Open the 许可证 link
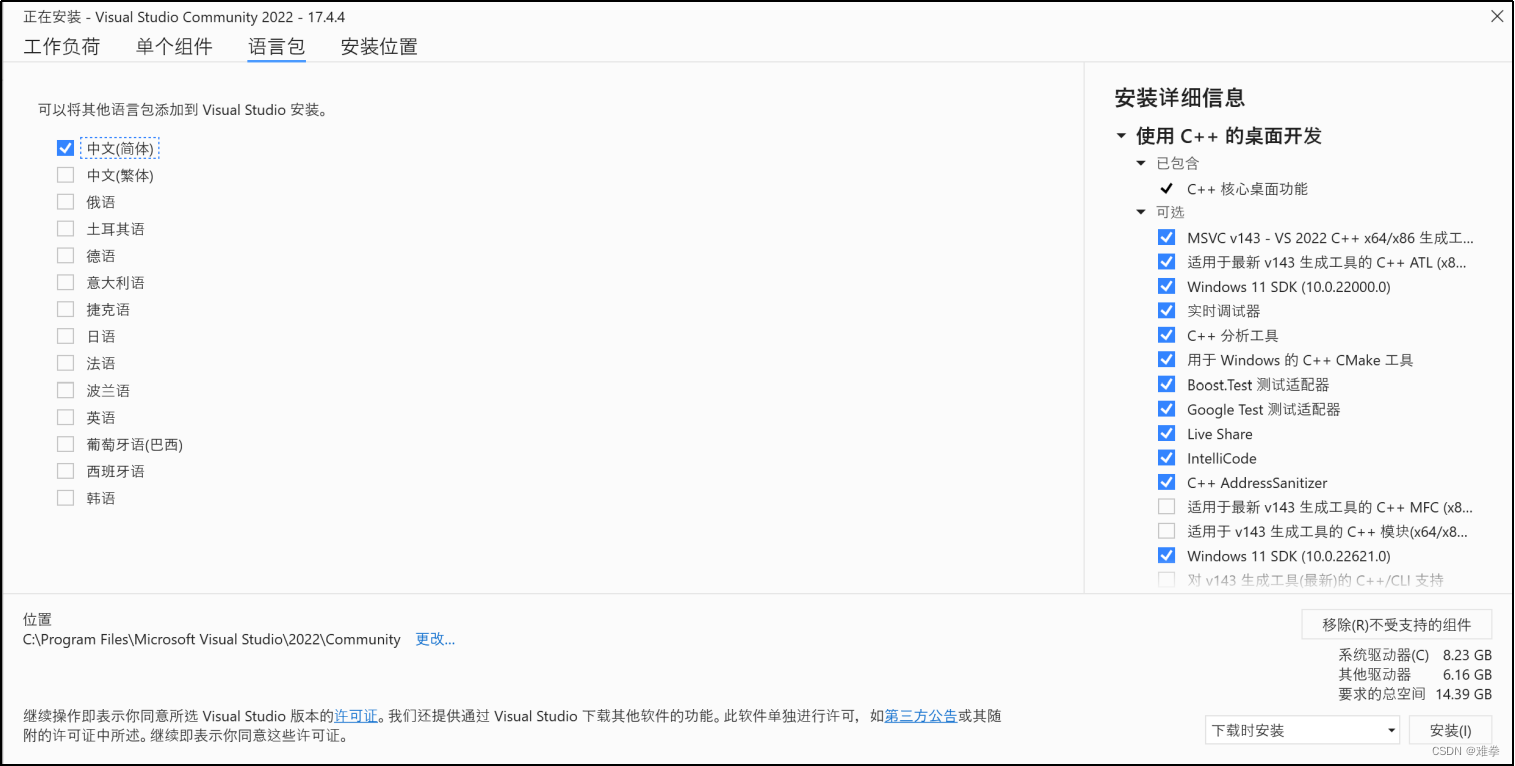The height and width of the screenshot is (766, 1515). 356,716
